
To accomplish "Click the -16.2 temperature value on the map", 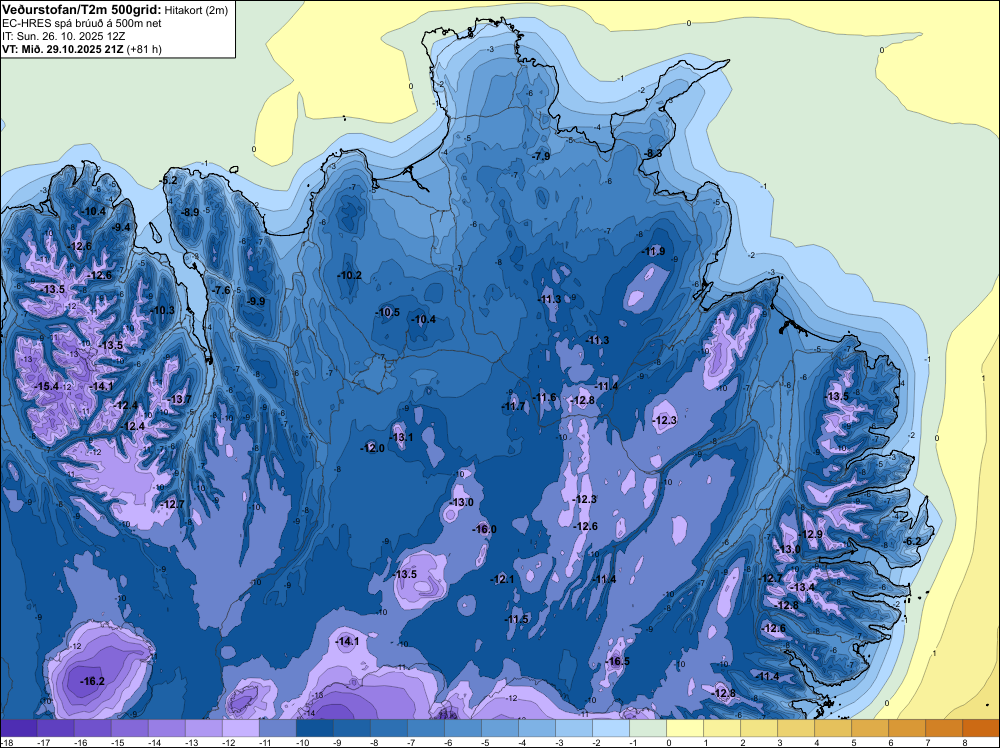I will pos(92,681).
